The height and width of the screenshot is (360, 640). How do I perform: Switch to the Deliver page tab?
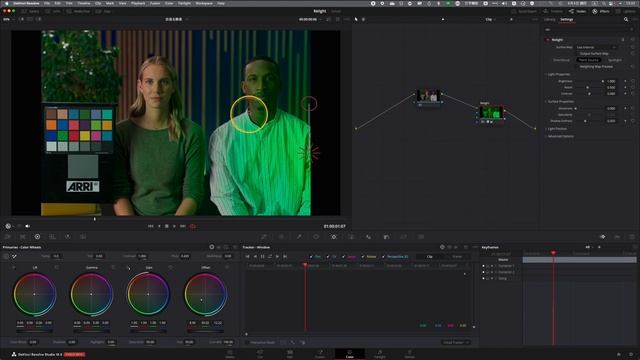coord(410,354)
